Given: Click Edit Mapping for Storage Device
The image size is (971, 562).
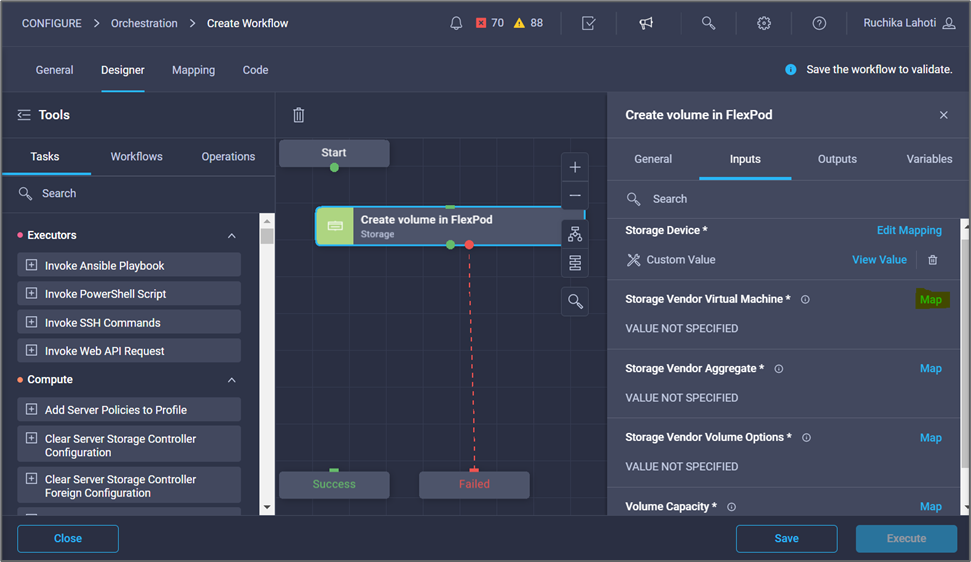Looking at the screenshot, I should [x=908, y=230].
